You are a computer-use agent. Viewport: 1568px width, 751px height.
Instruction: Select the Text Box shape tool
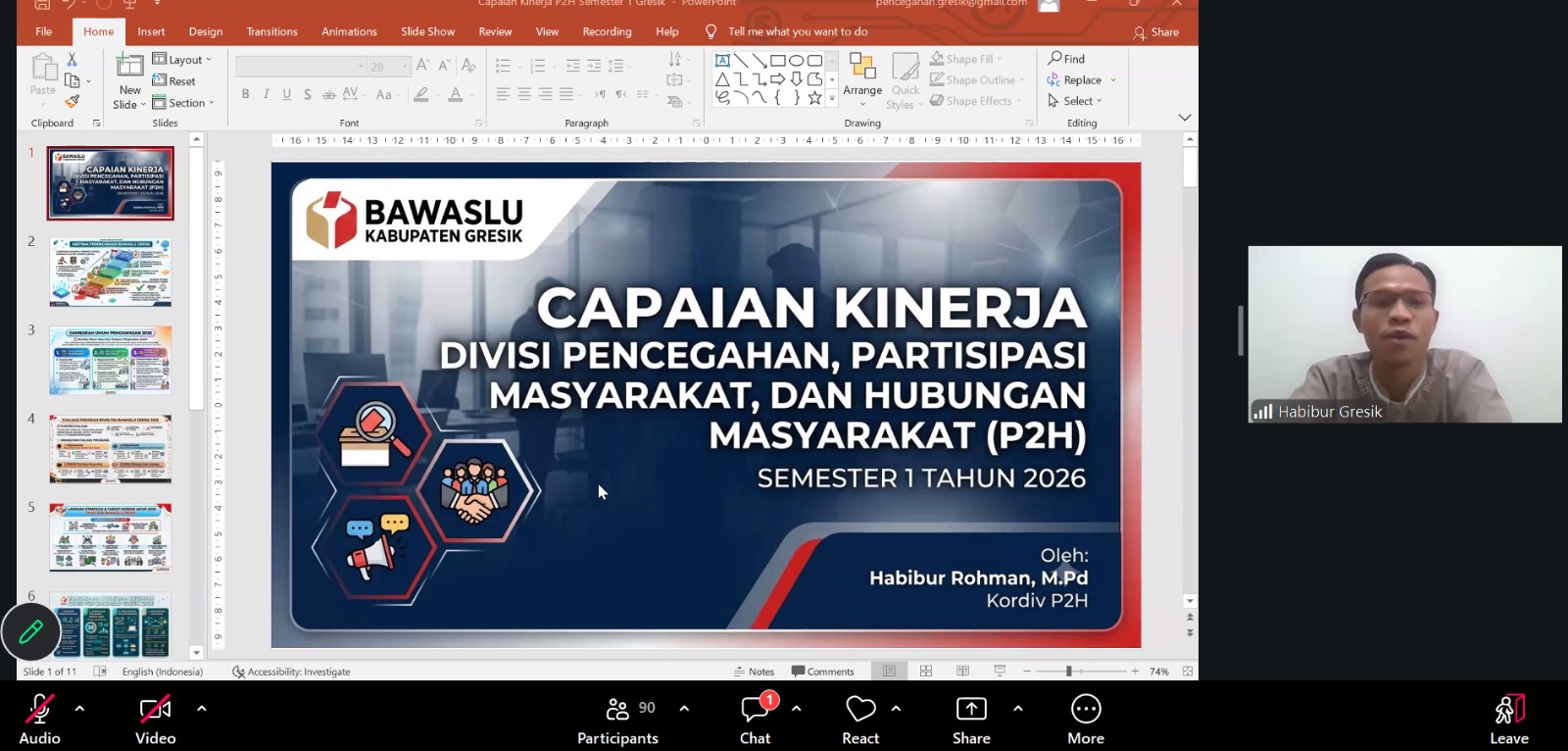coord(722,61)
